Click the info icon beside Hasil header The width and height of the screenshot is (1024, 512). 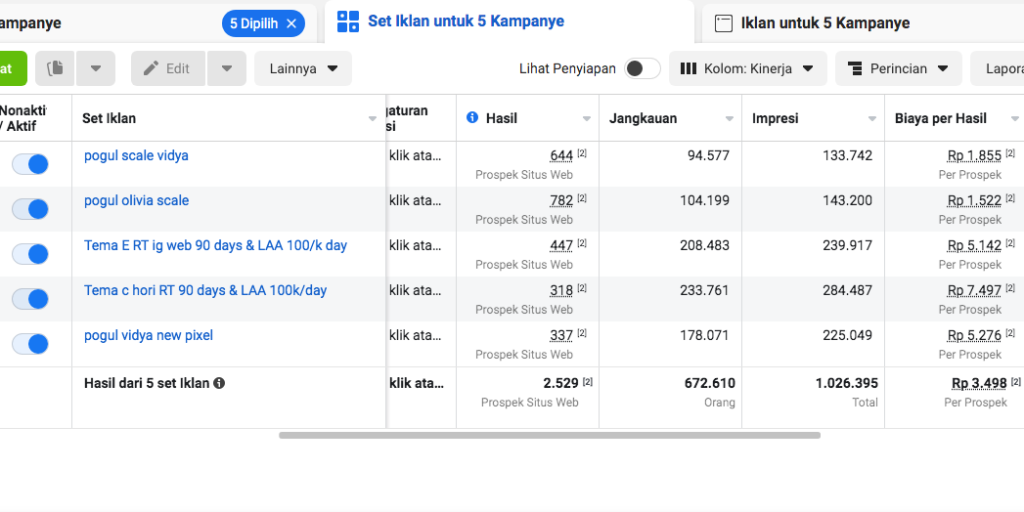coord(472,118)
